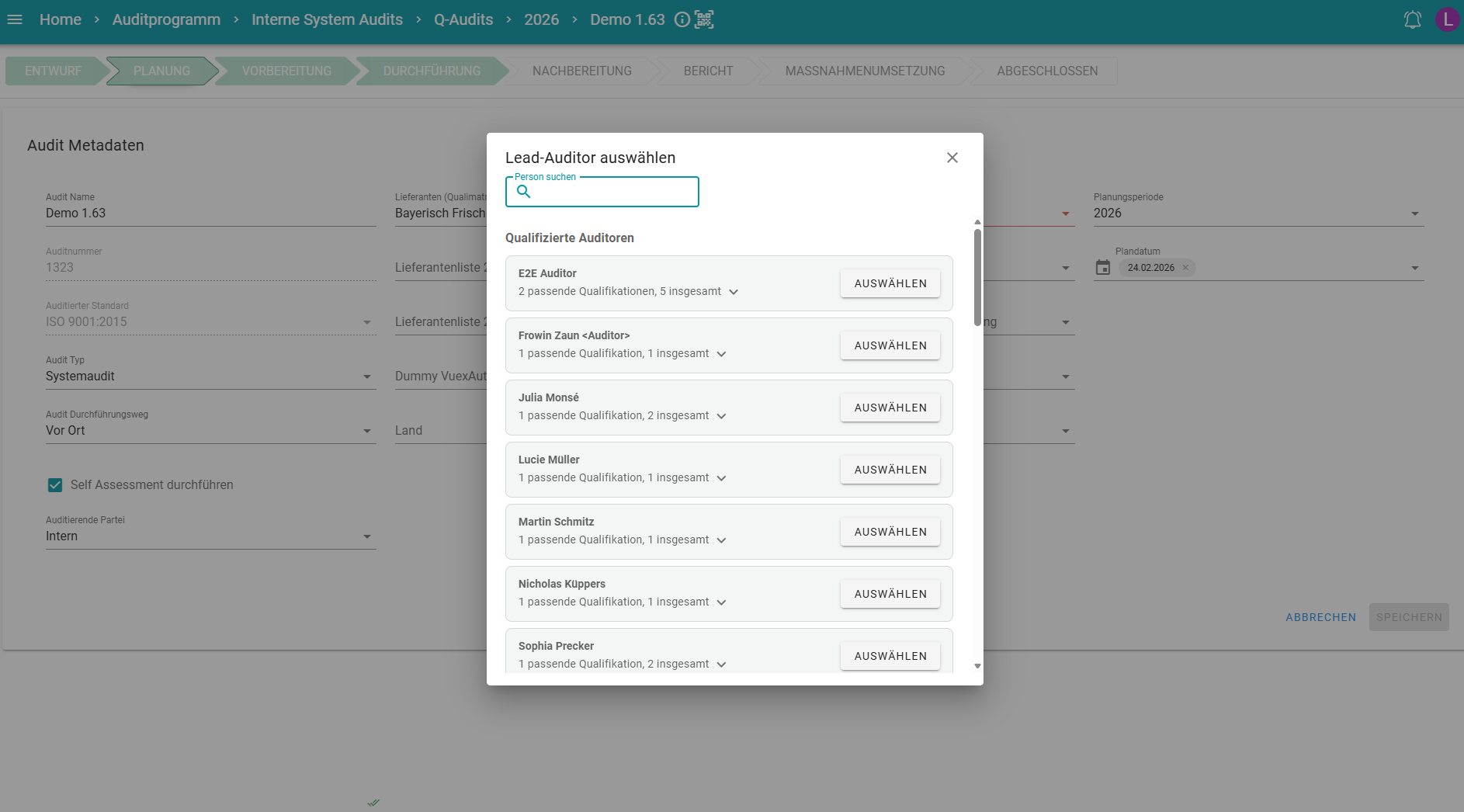Screen dimensions: 1464x812
Task: Open the Planungsperiode dropdown
Action: (x=1414, y=213)
